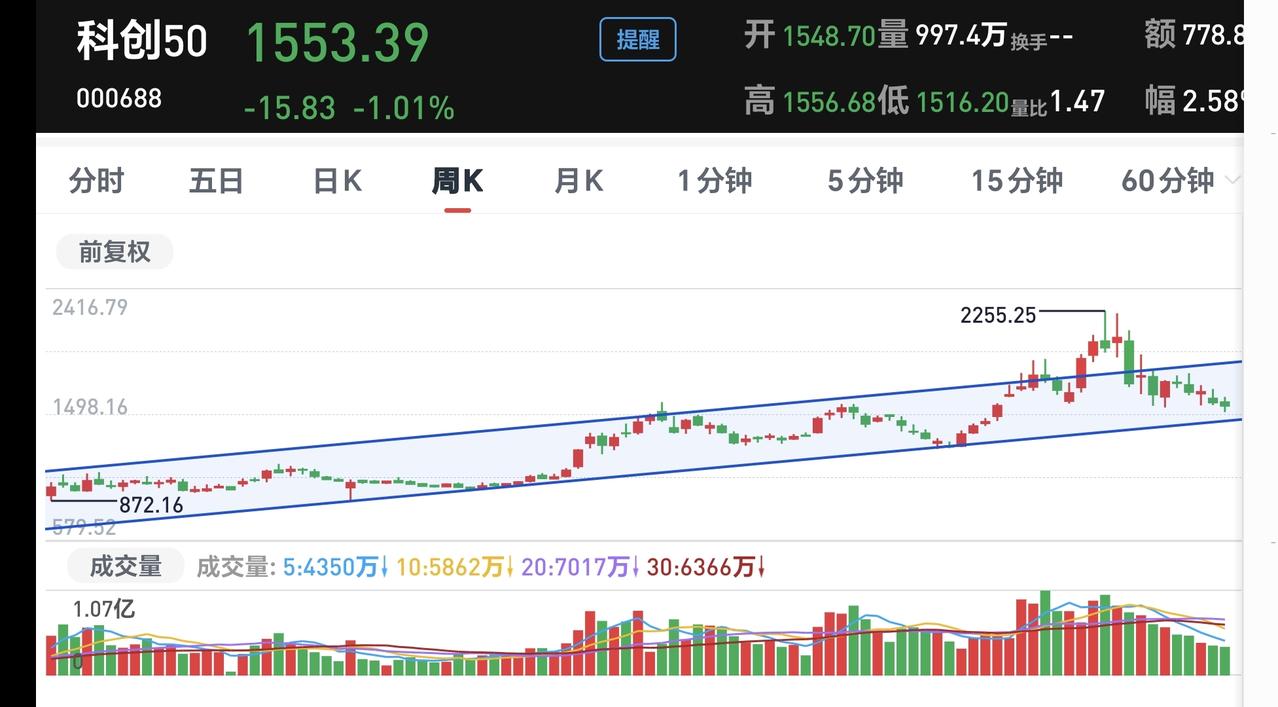
Task: Switch to the 月K monthly tab
Action: point(579,181)
